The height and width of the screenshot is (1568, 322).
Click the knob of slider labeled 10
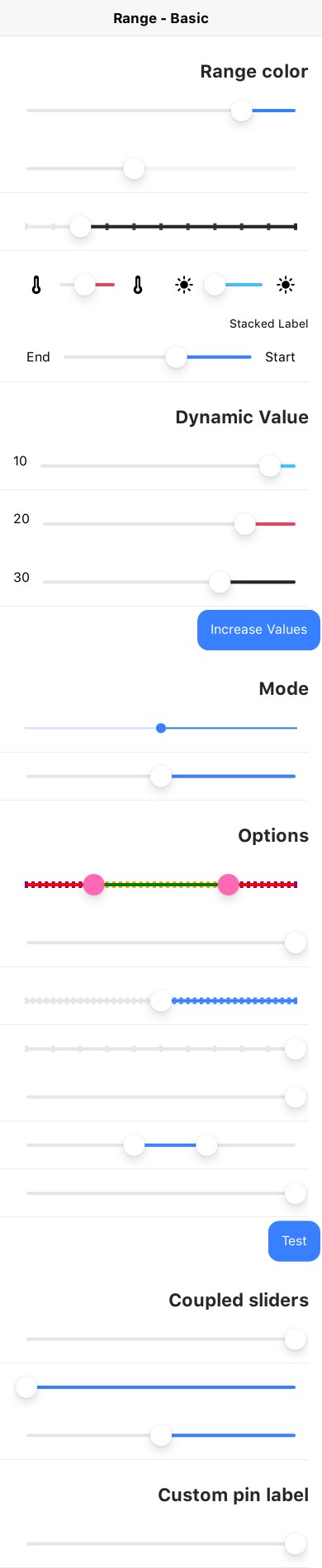click(x=270, y=466)
